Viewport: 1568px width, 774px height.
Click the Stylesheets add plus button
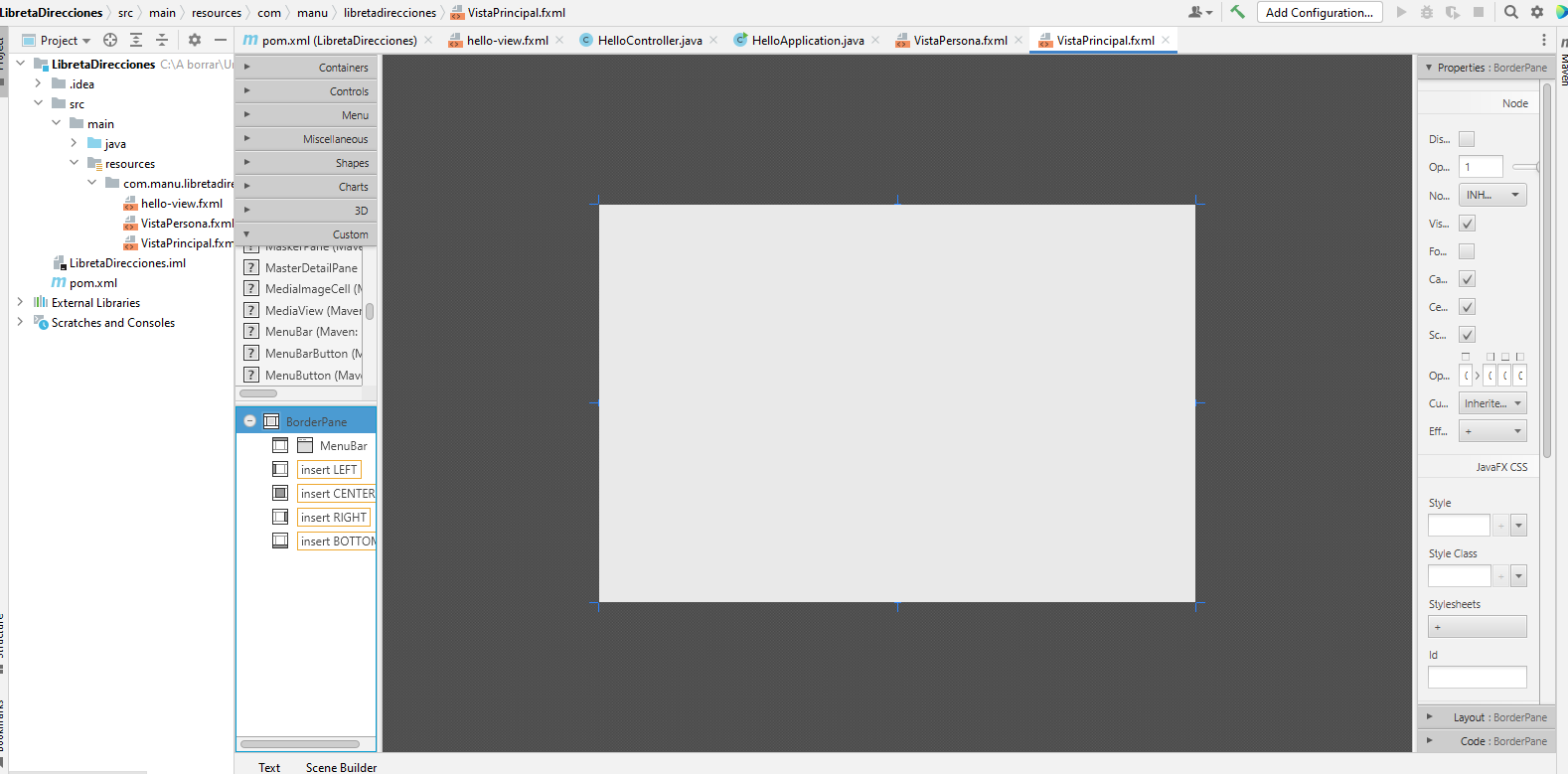point(1478,627)
